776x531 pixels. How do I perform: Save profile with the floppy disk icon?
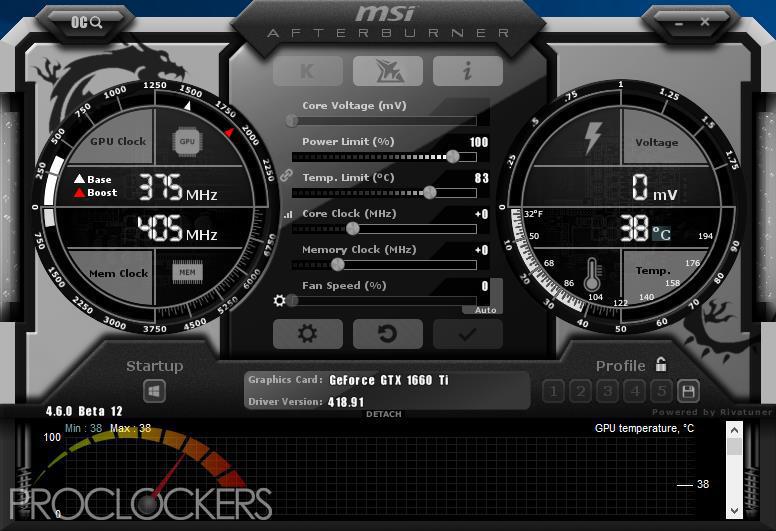pyautogui.click(x=688, y=391)
